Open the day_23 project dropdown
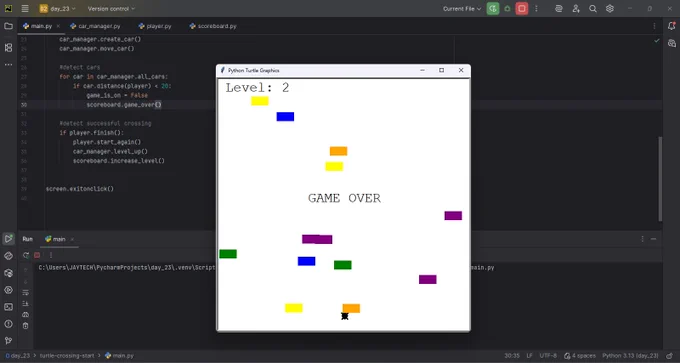Image resolution: width=680 pixels, height=363 pixels. pos(57,9)
